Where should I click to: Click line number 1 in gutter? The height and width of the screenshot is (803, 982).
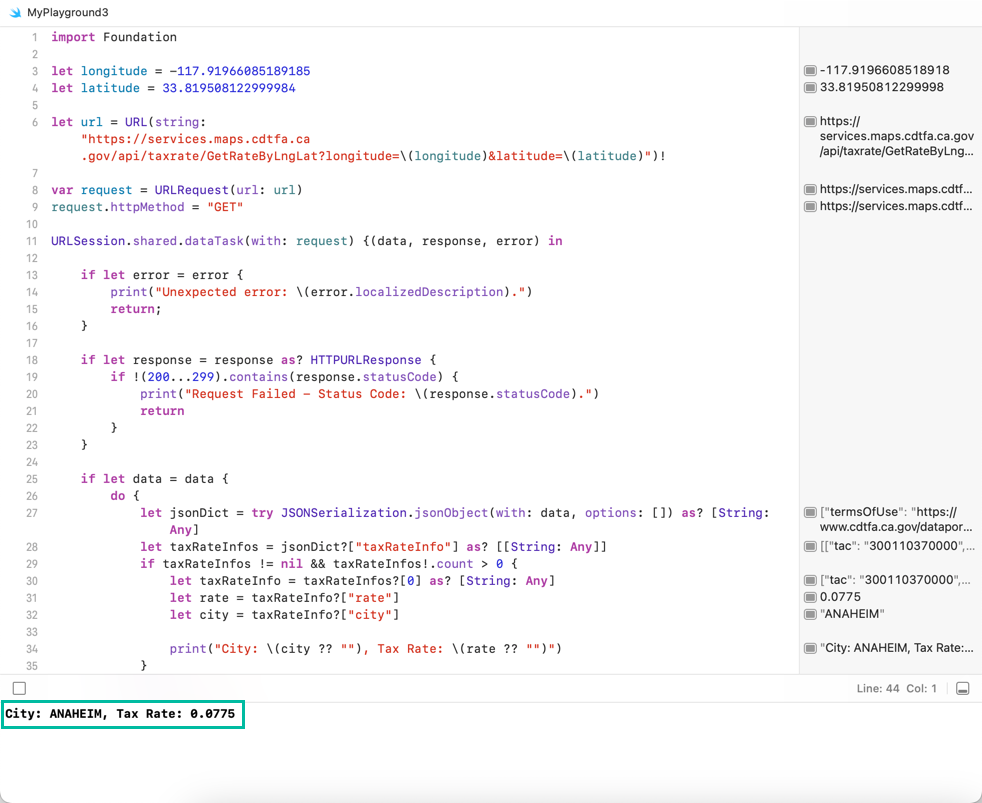pos(34,37)
